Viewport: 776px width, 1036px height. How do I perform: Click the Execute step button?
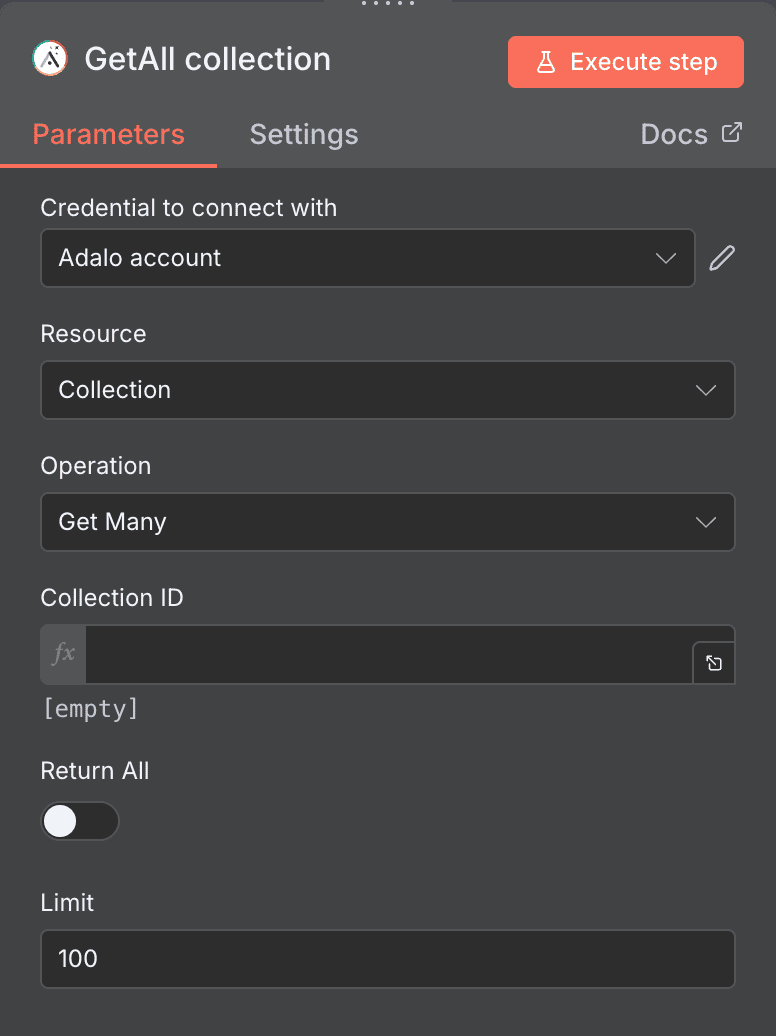625,61
